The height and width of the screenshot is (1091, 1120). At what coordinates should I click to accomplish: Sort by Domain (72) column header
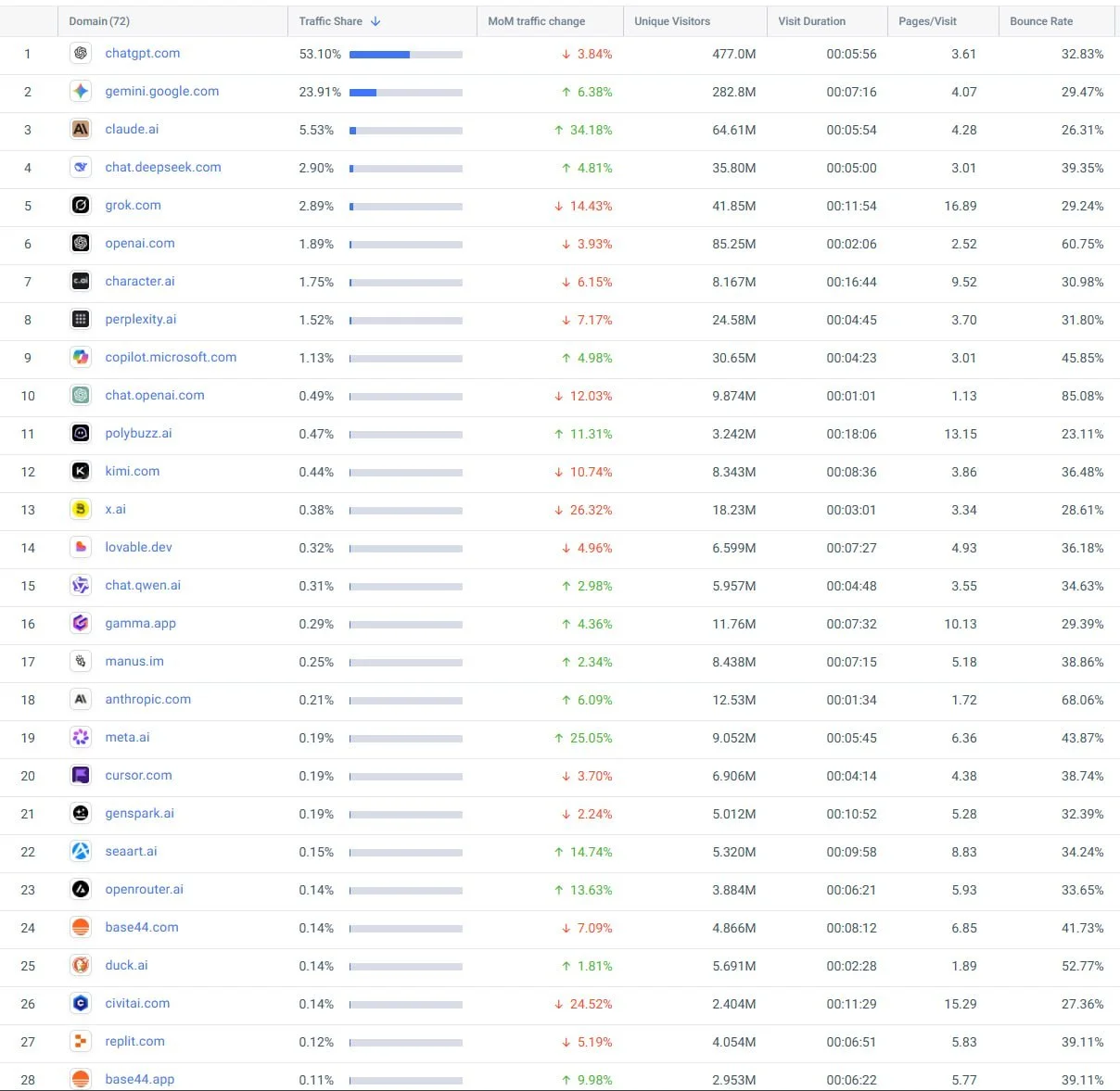coord(99,21)
